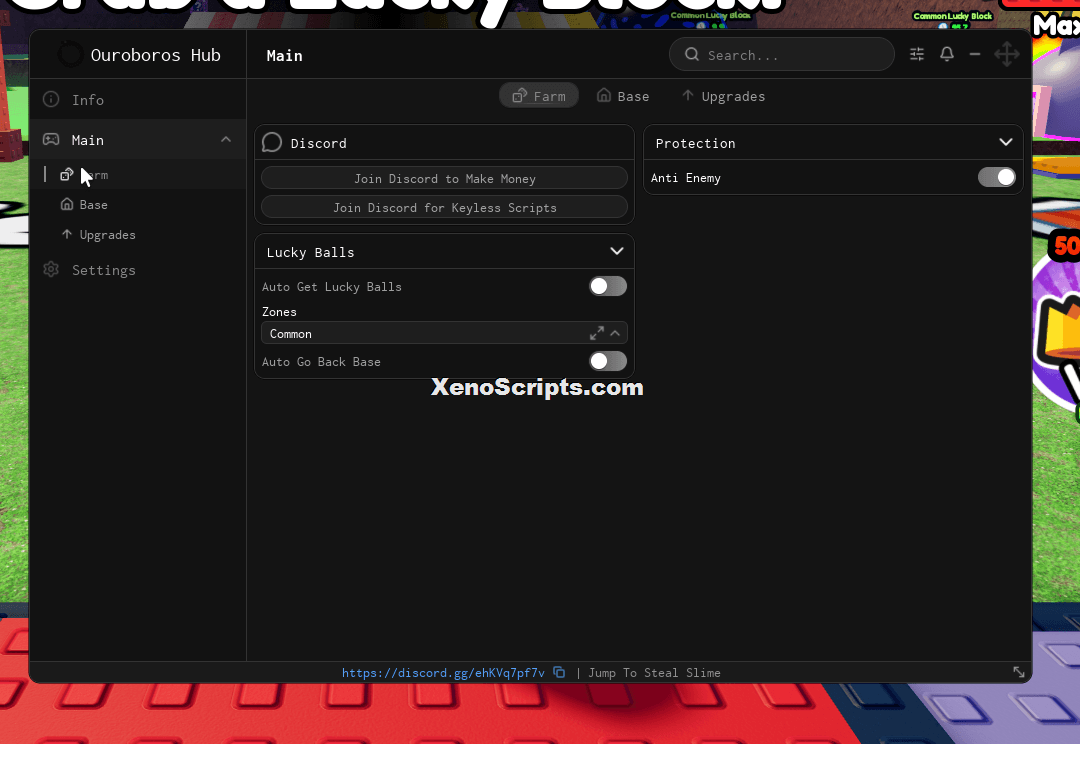1080x774 pixels.
Task: Click the Search input field
Action: coord(782,54)
